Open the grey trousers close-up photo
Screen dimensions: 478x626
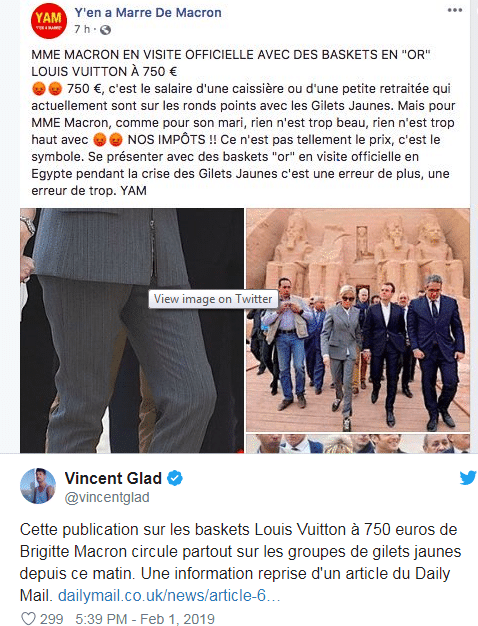coord(132,330)
